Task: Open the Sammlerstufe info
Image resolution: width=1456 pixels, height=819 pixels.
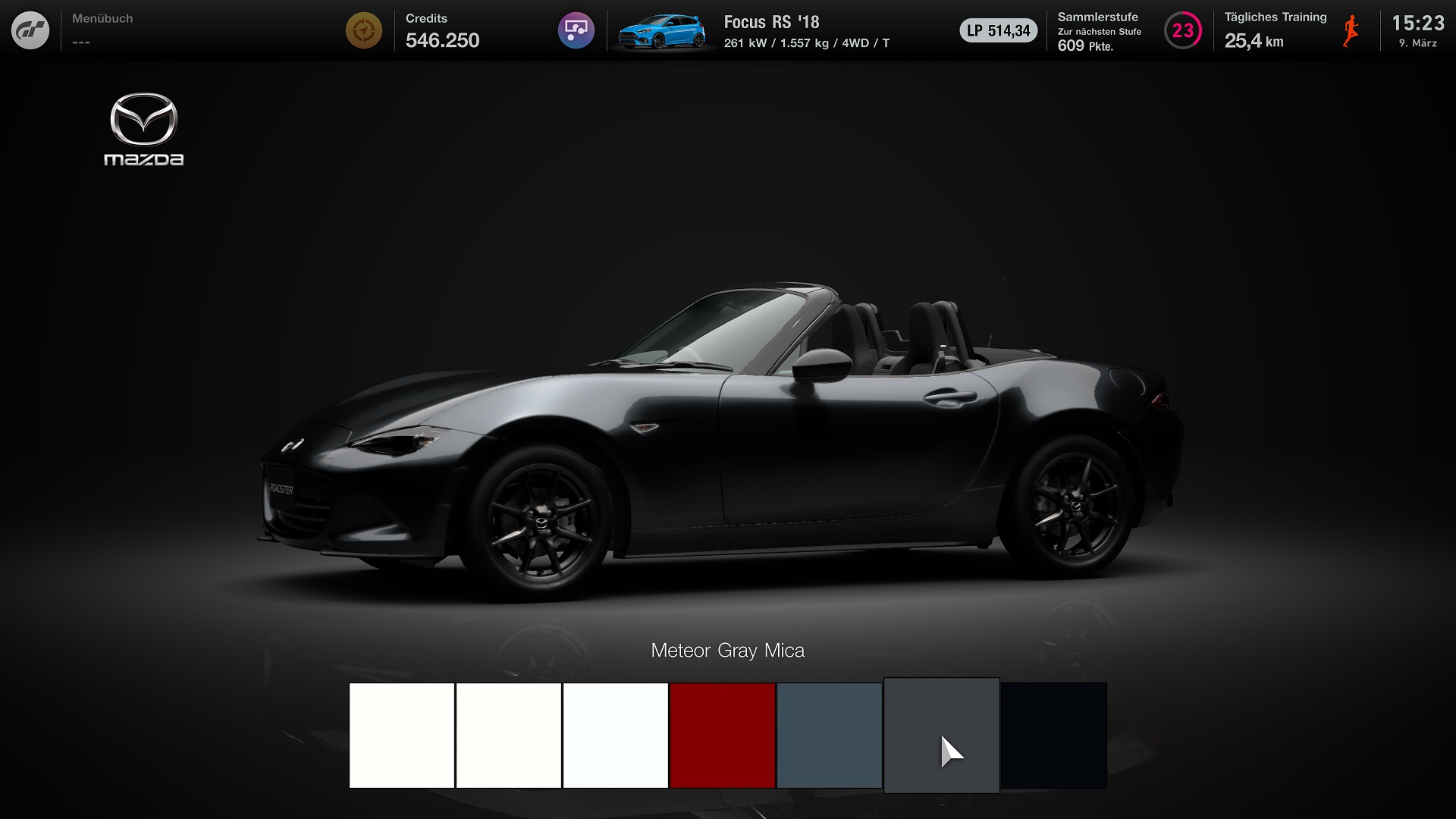Action: 1098,30
